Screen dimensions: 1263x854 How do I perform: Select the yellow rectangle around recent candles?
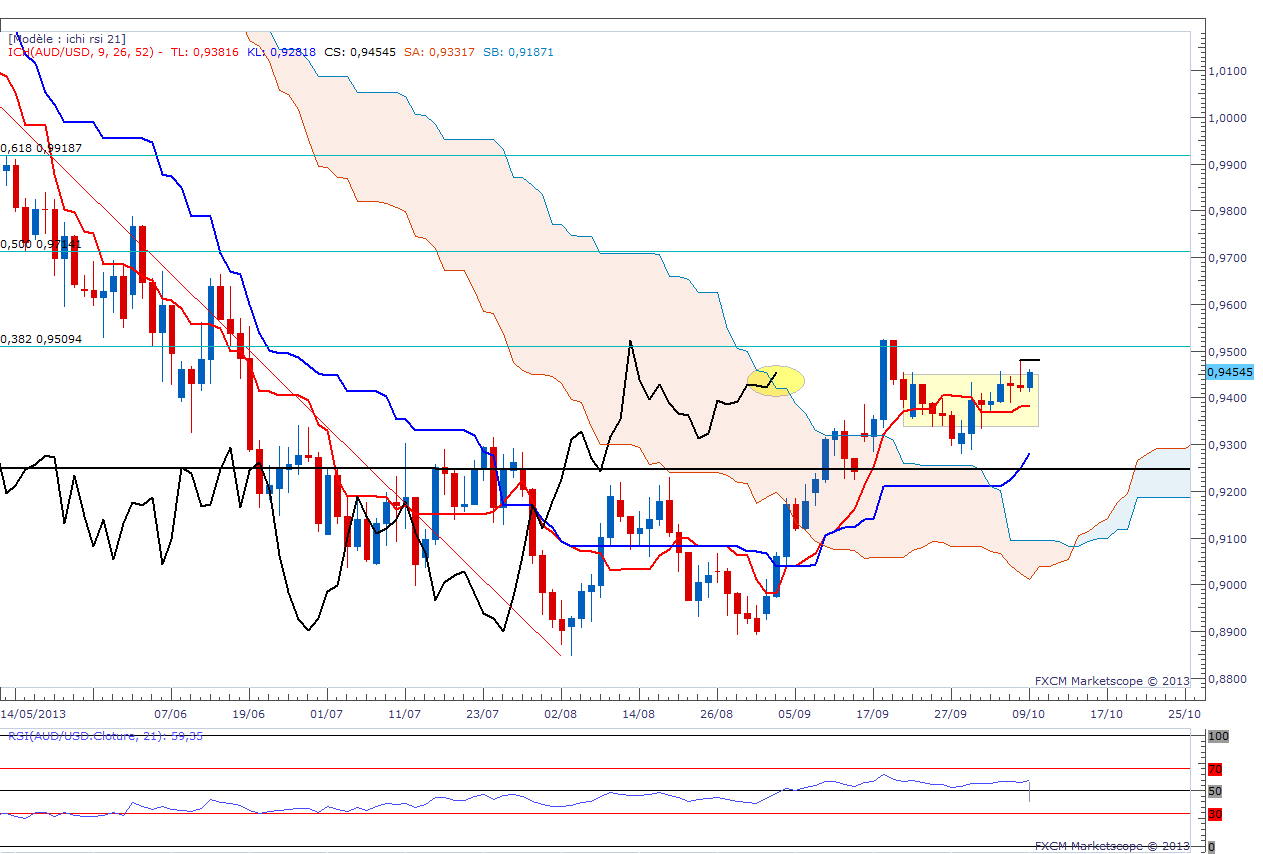click(x=970, y=400)
